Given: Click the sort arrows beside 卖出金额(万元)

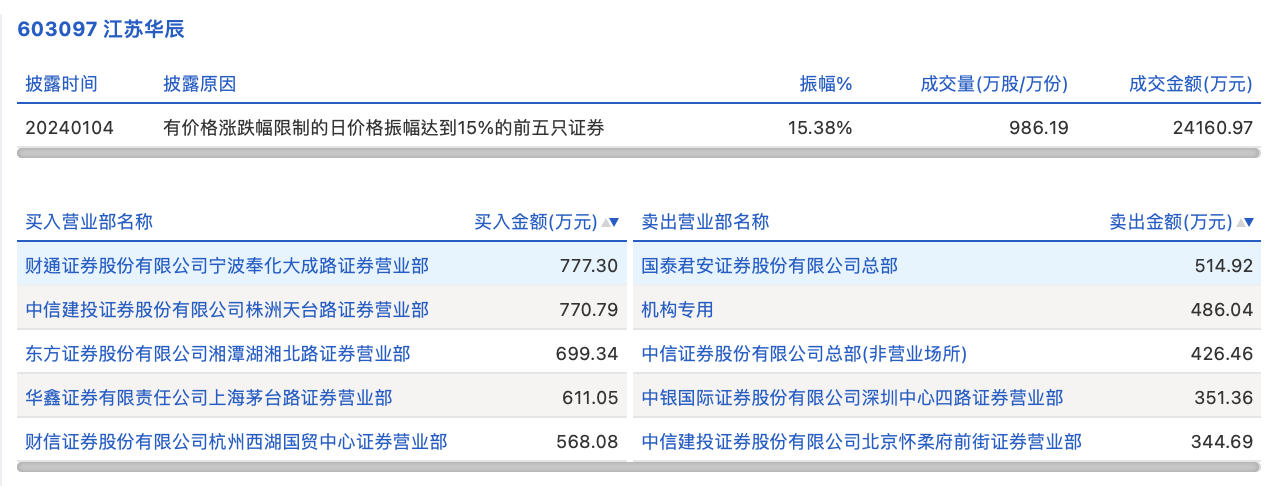Looking at the screenshot, I should 1244,222.
